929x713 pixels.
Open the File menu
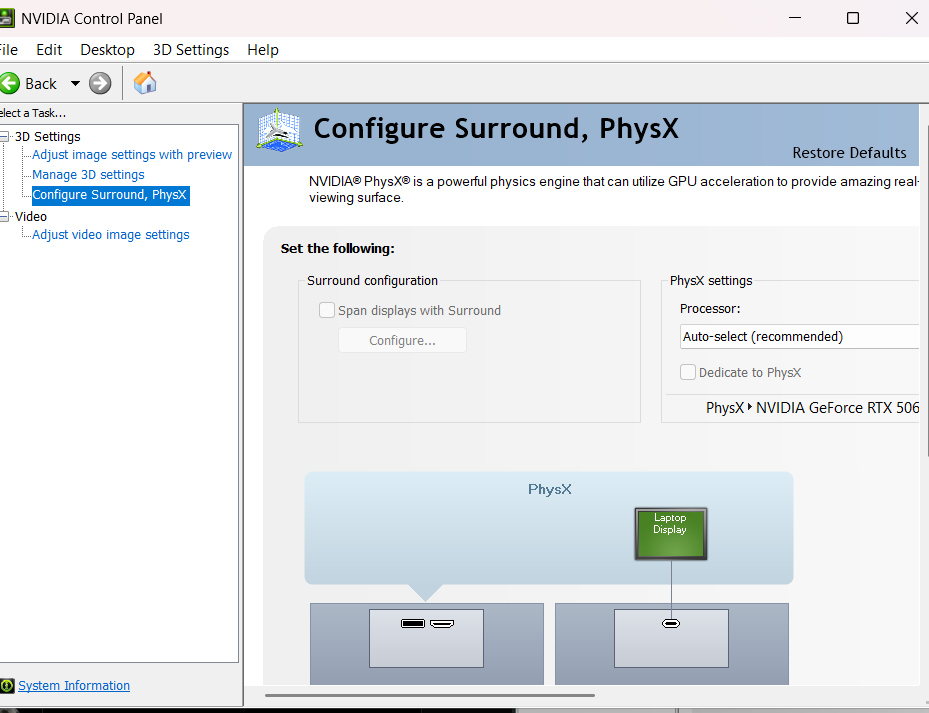8,50
